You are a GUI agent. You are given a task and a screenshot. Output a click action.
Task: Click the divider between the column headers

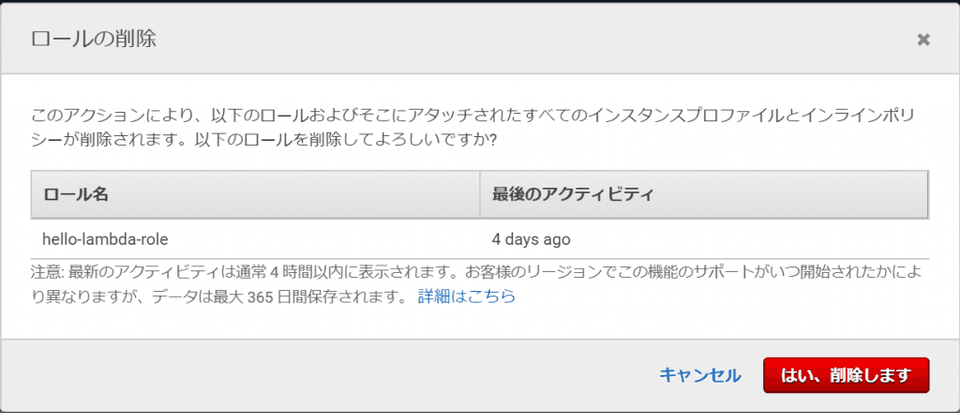coord(480,194)
